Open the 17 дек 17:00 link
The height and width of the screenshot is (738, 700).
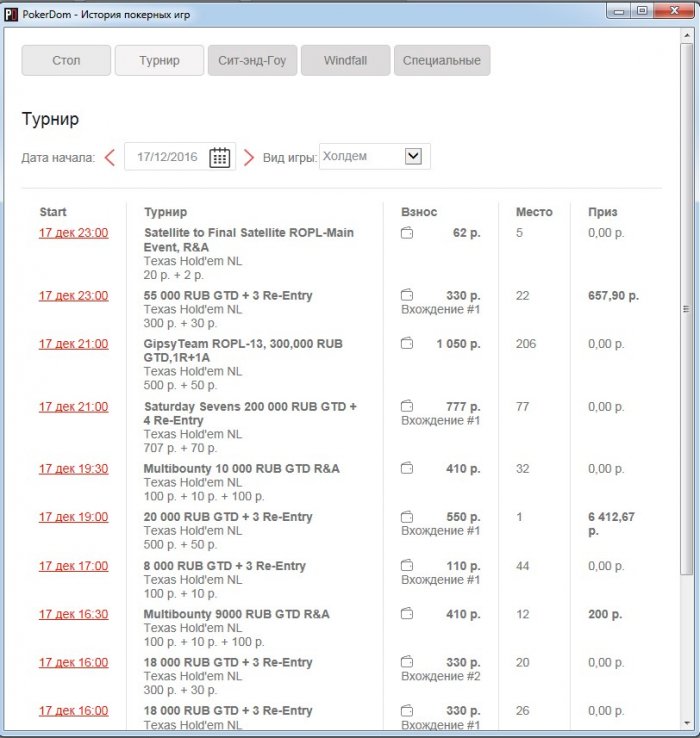point(73,566)
